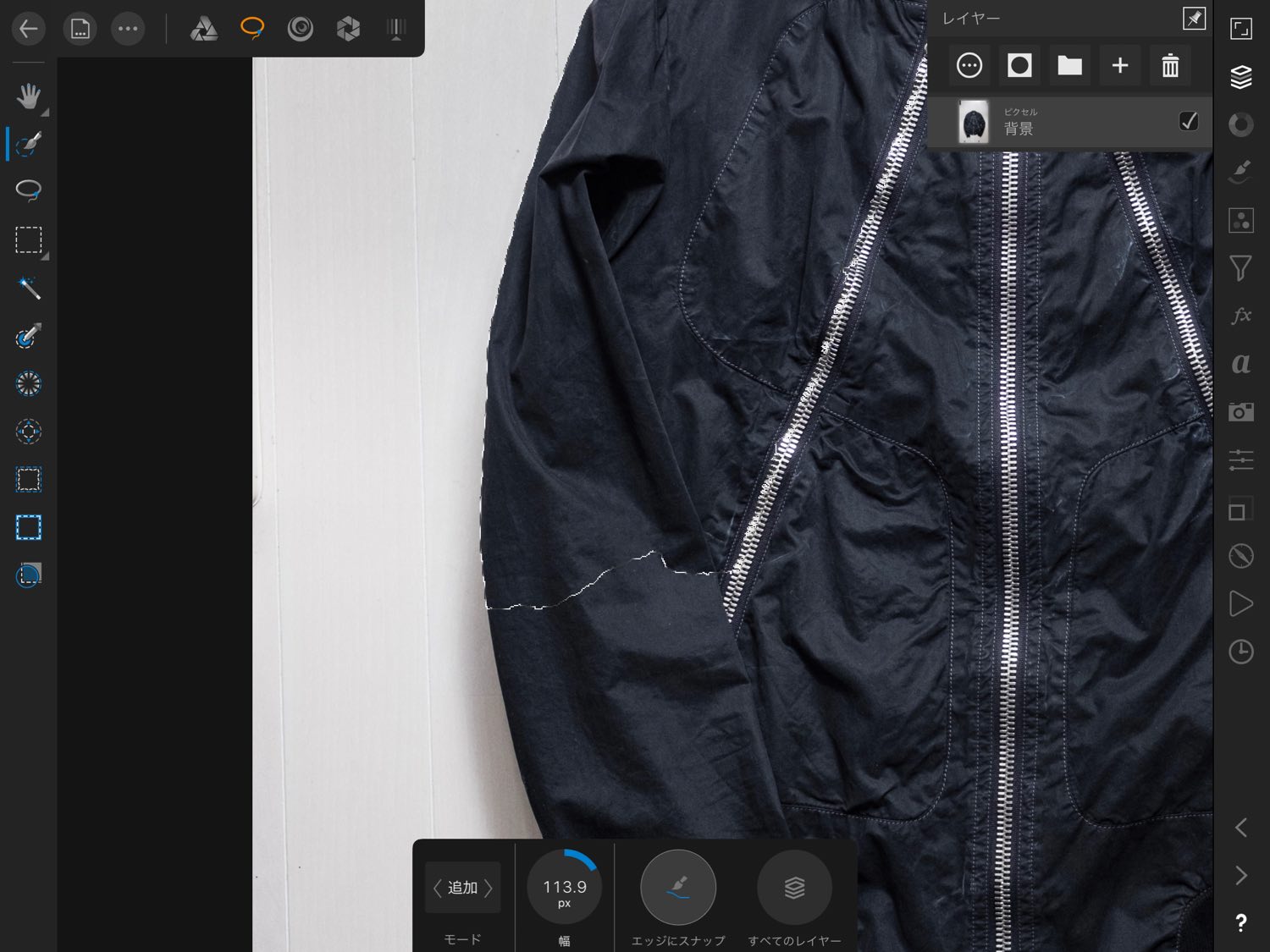Image resolution: width=1270 pixels, height=952 pixels.
Task: Open the layer options ellipsis menu
Action: [x=969, y=66]
